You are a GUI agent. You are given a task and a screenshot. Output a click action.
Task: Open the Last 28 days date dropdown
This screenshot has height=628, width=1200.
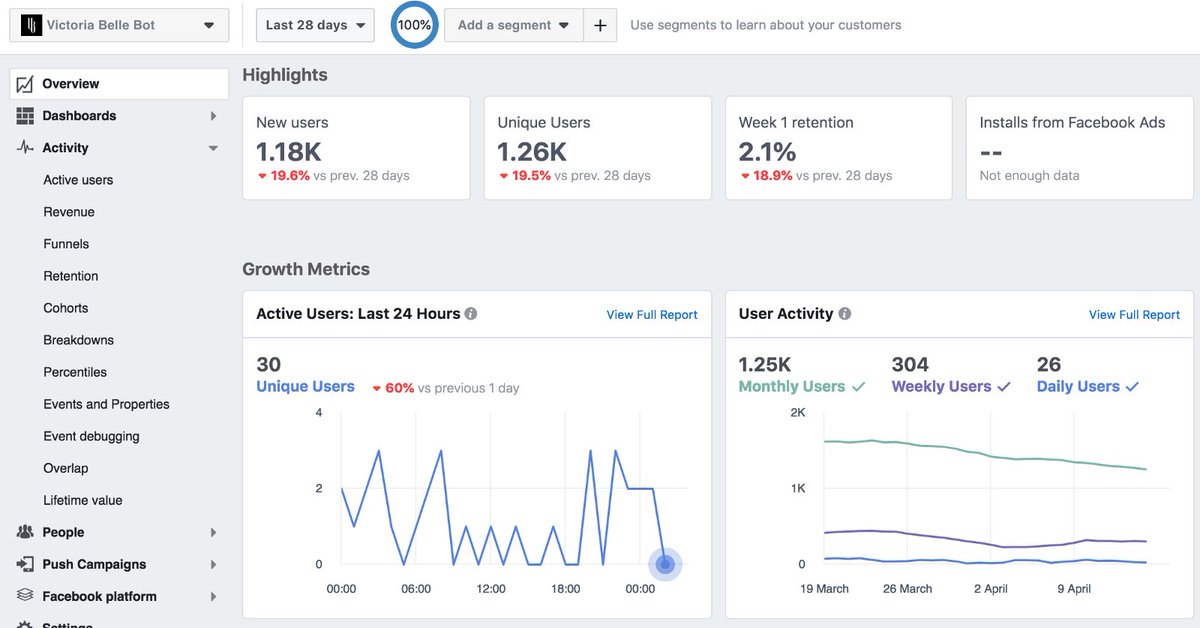click(x=314, y=24)
